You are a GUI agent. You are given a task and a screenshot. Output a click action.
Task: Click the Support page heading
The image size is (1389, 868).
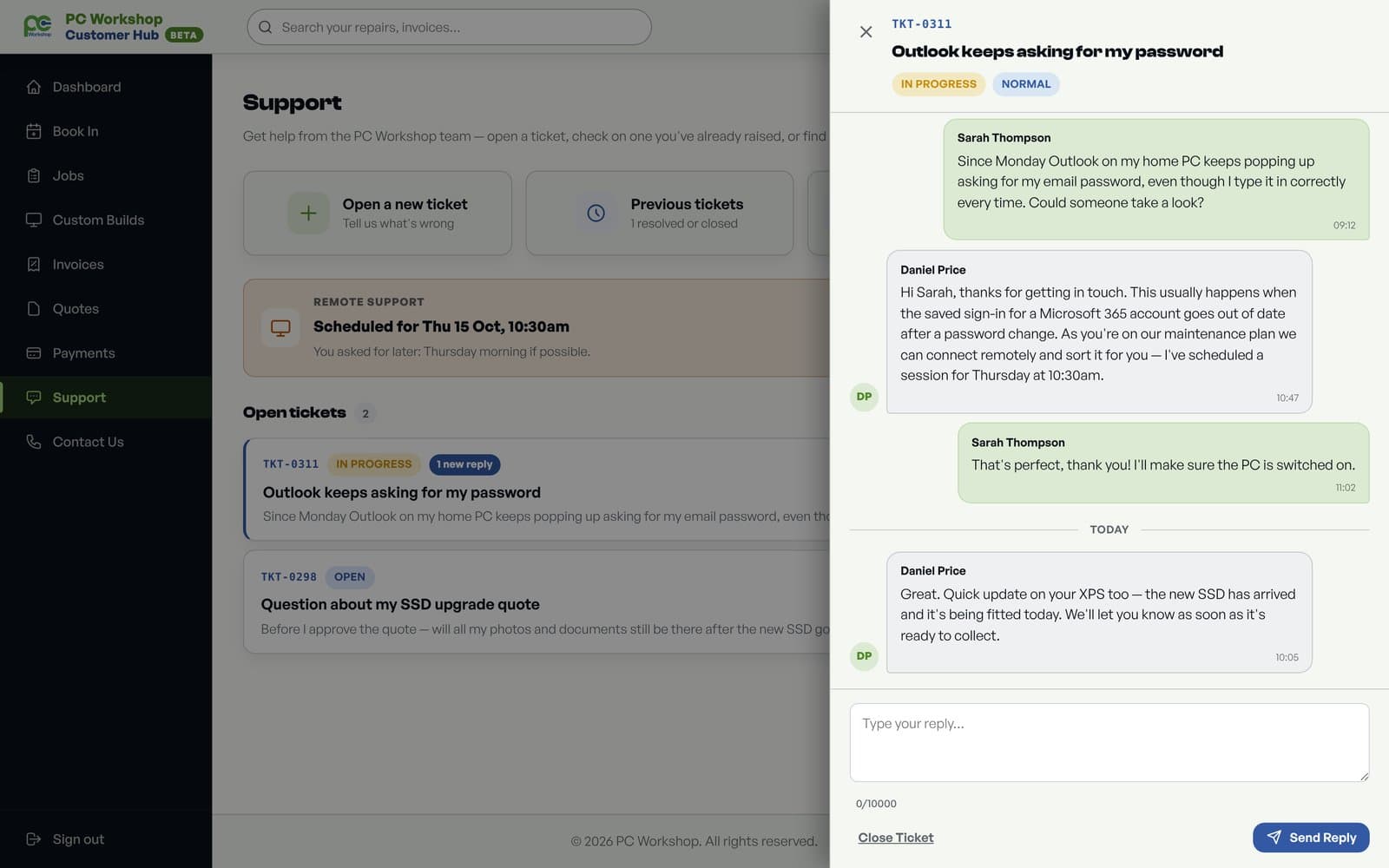[x=292, y=102]
